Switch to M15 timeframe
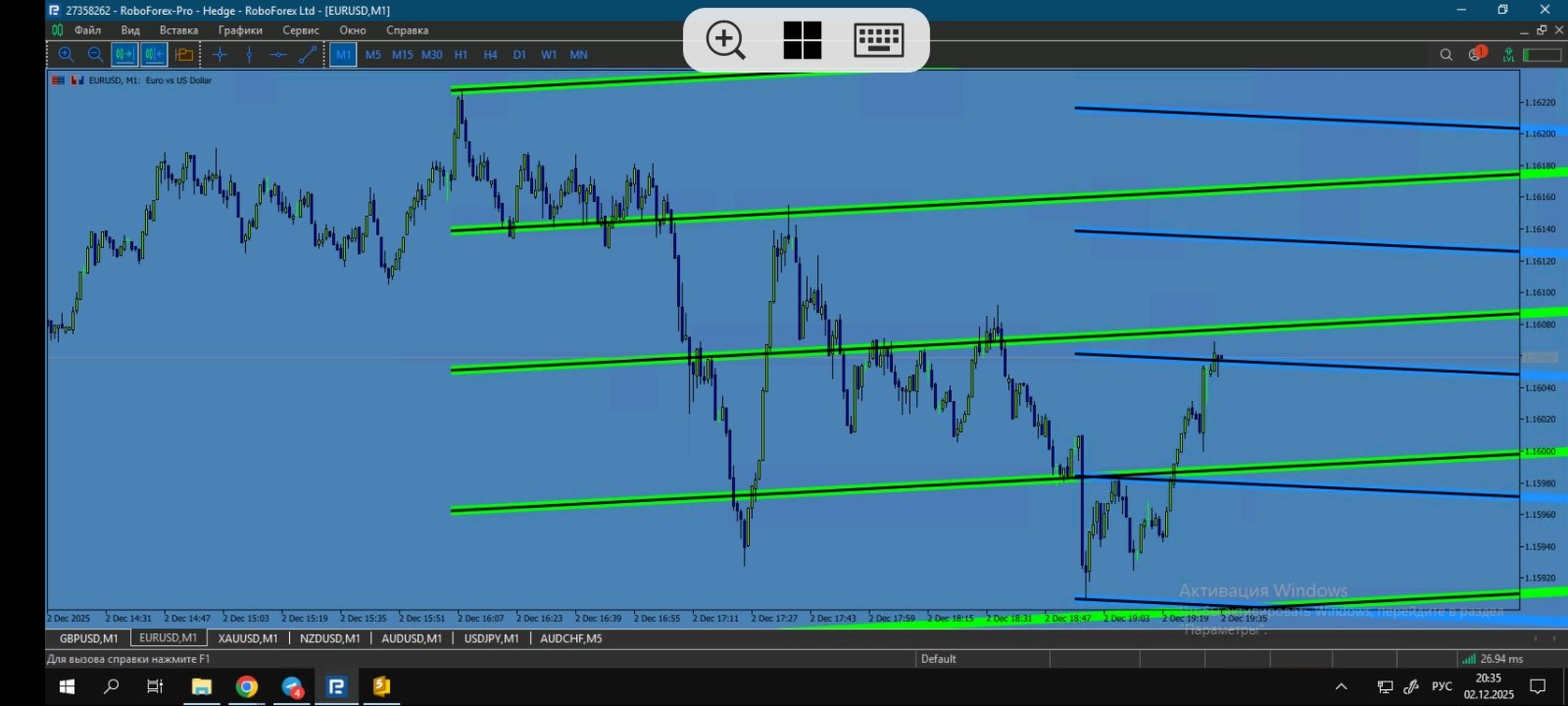Screen dimensions: 1568x706 click(x=403, y=55)
